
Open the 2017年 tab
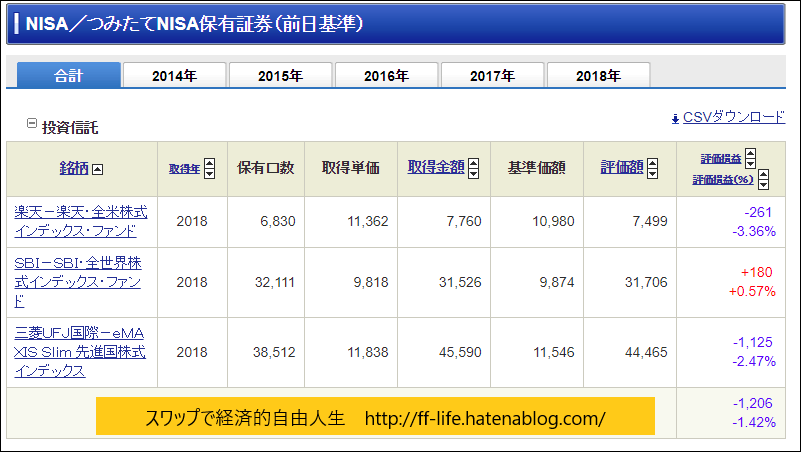492,76
